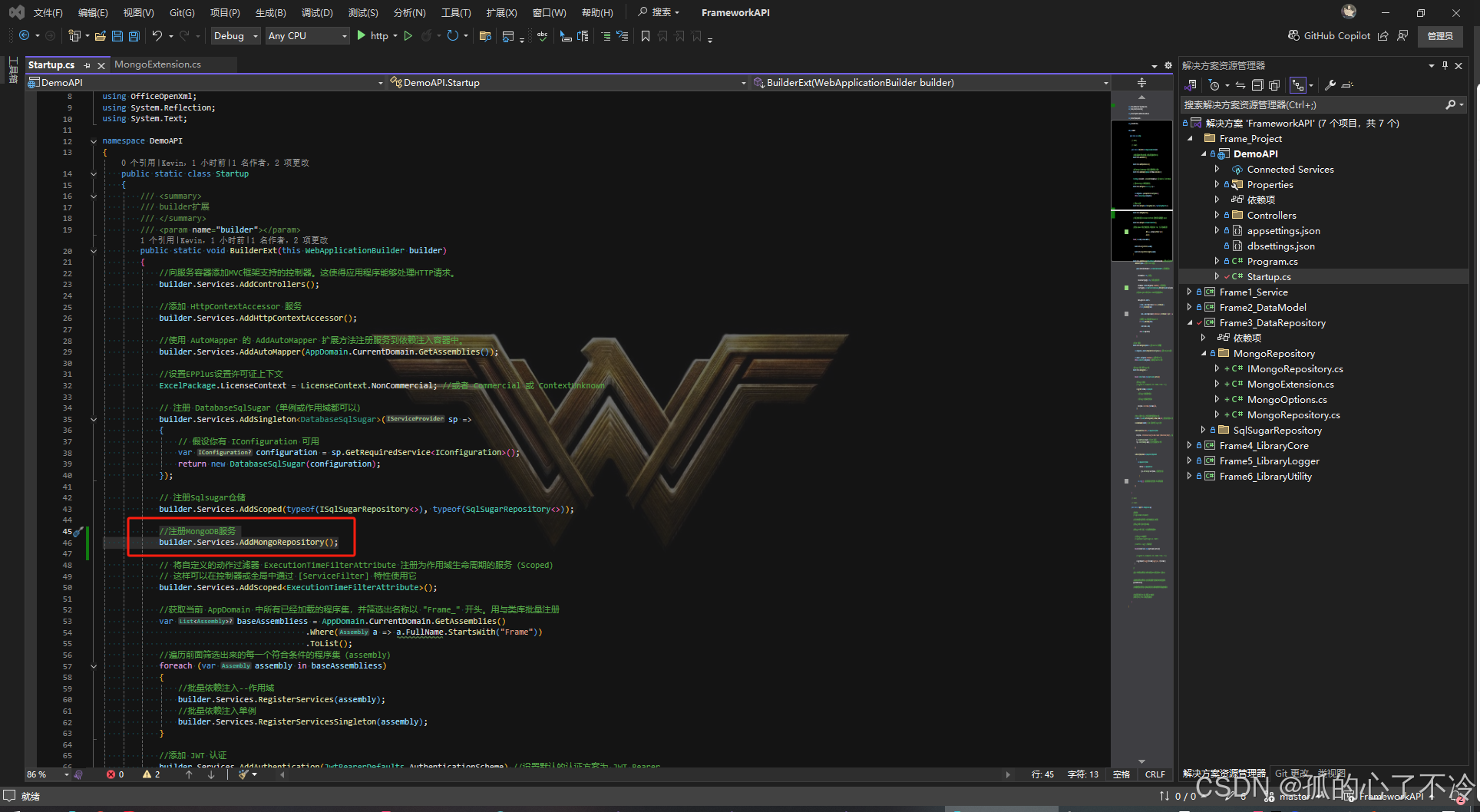Toggle auto-hide pin on Solution Explorer
Viewport: 1480px width, 812px height.
tap(1445, 65)
